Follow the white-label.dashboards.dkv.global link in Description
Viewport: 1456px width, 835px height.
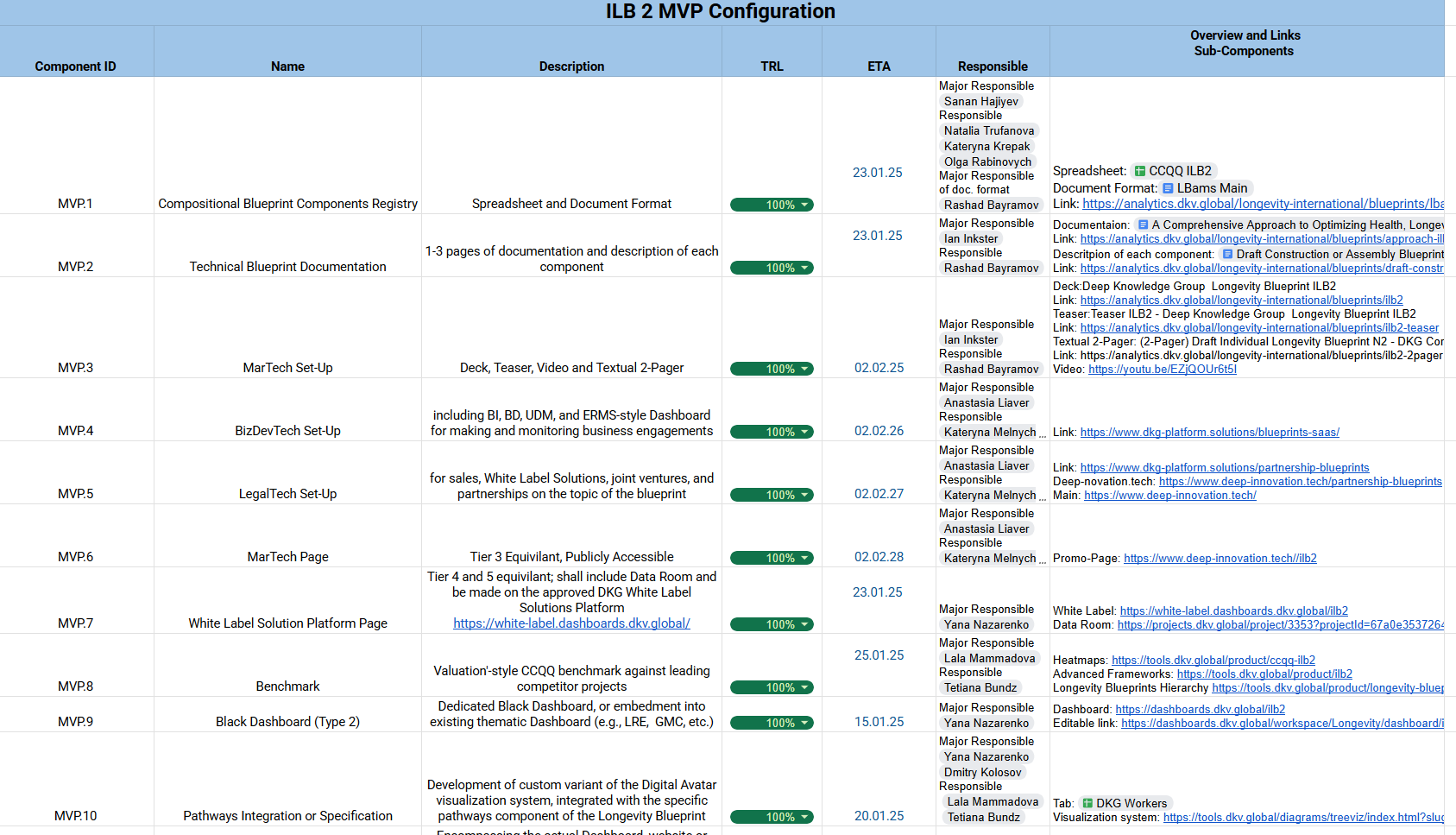pyautogui.click(x=571, y=623)
